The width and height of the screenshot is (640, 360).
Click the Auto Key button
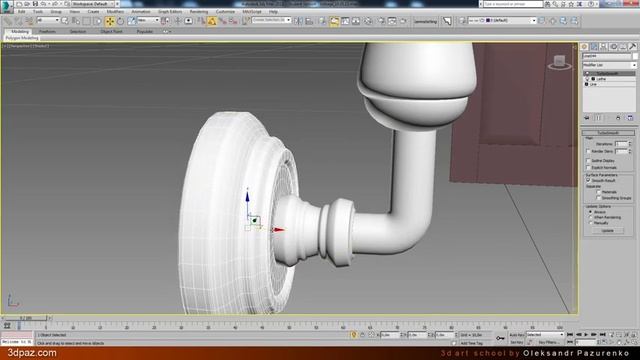[516, 335]
